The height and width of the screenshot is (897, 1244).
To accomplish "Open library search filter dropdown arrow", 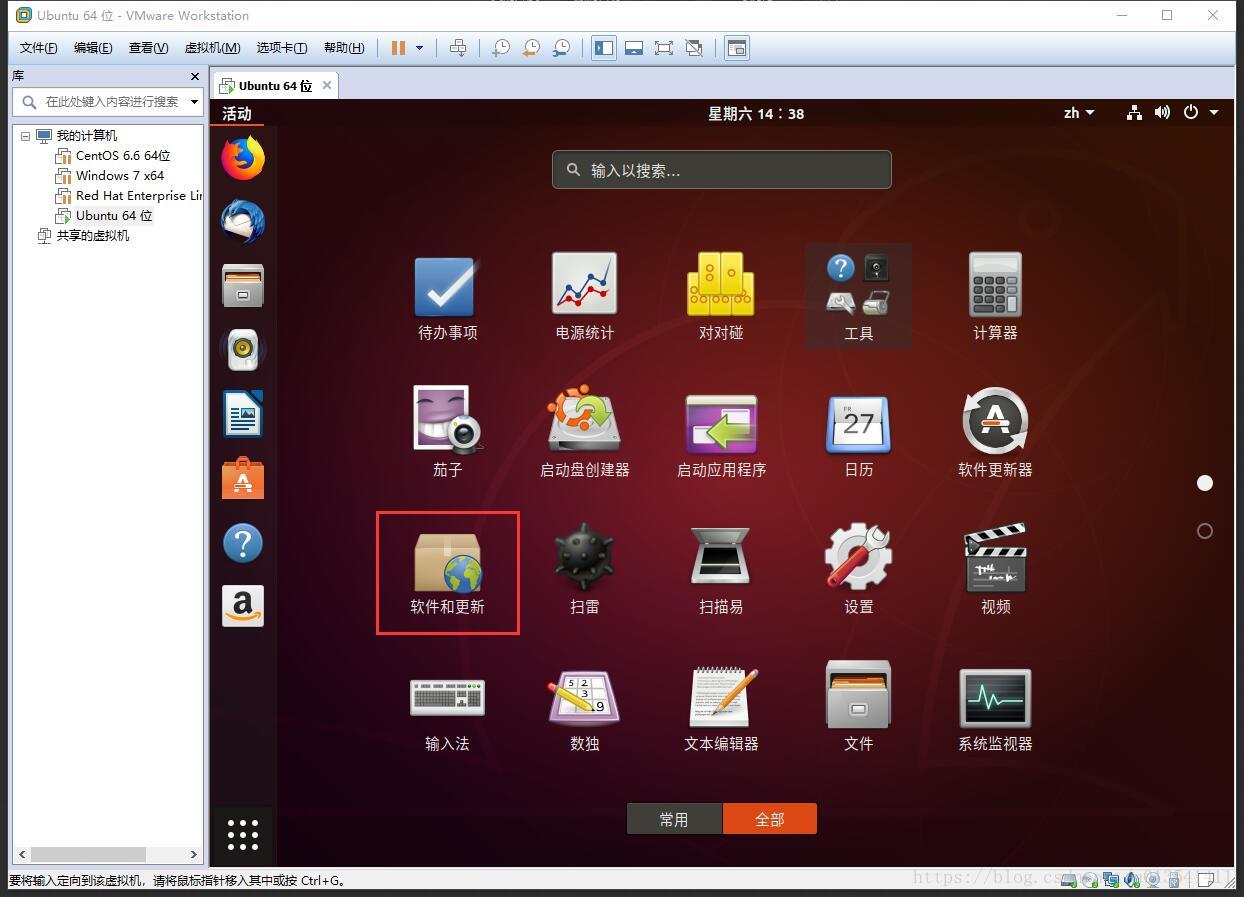I will pyautogui.click(x=194, y=102).
